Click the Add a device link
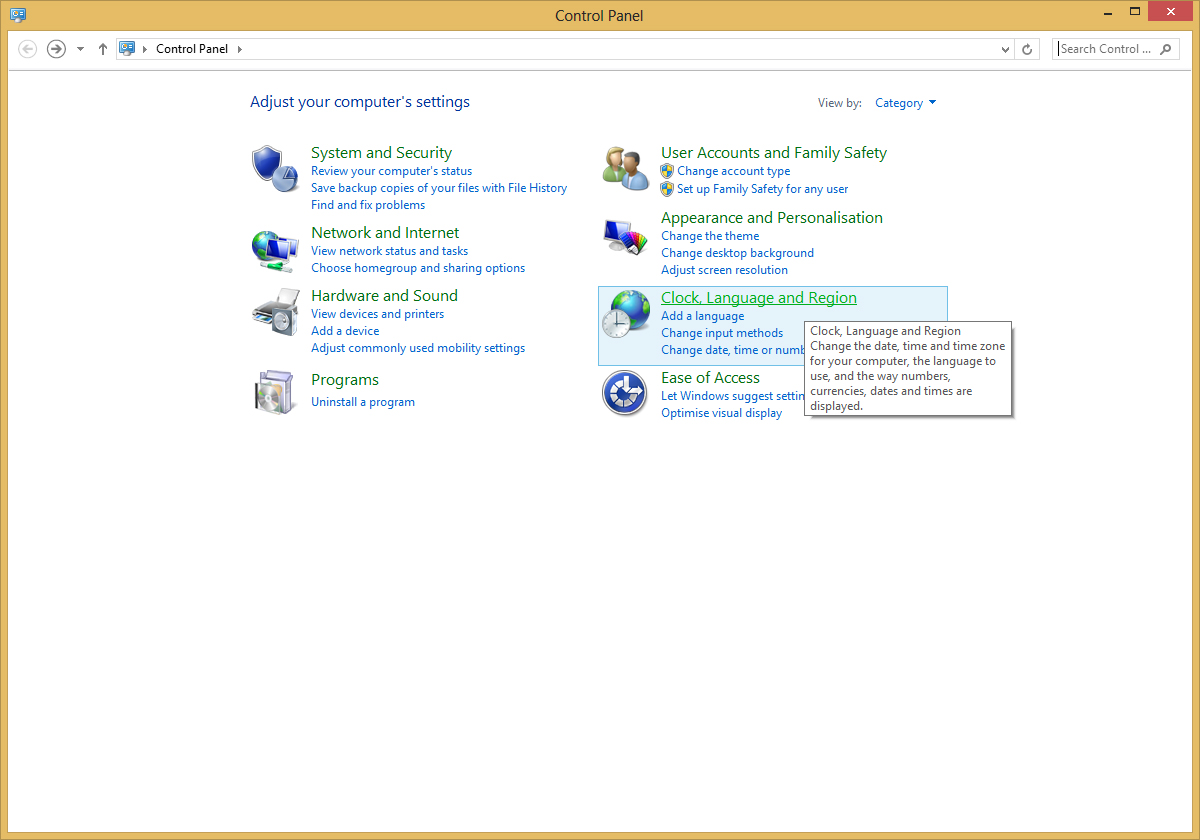This screenshot has width=1200, height=840. click(x=345, y=331)
